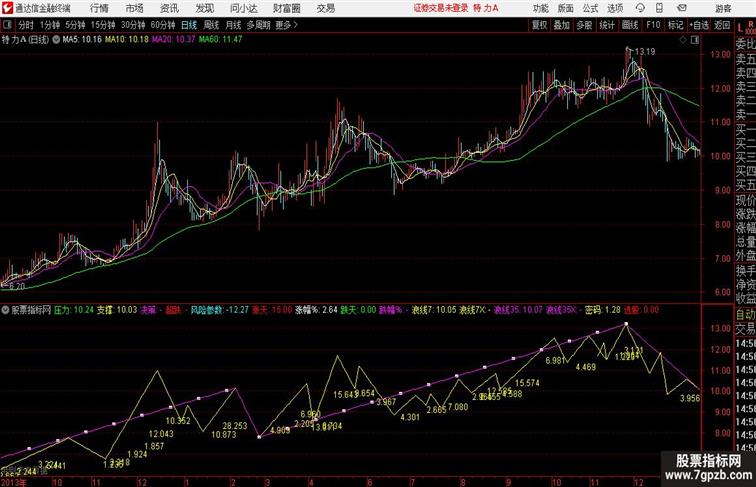Open the 发现 menu

(204, 8)
